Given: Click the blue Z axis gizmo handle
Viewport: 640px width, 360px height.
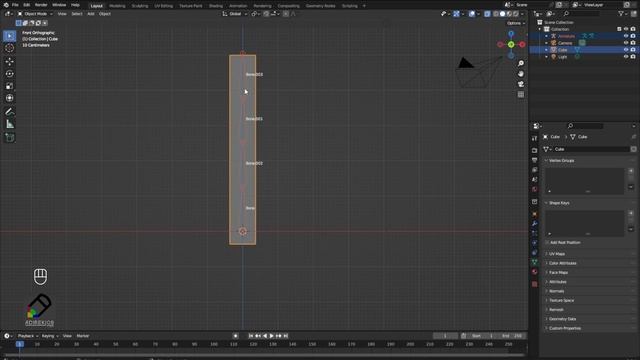Looking at the screenshot, I should click(x=511, y=34).
